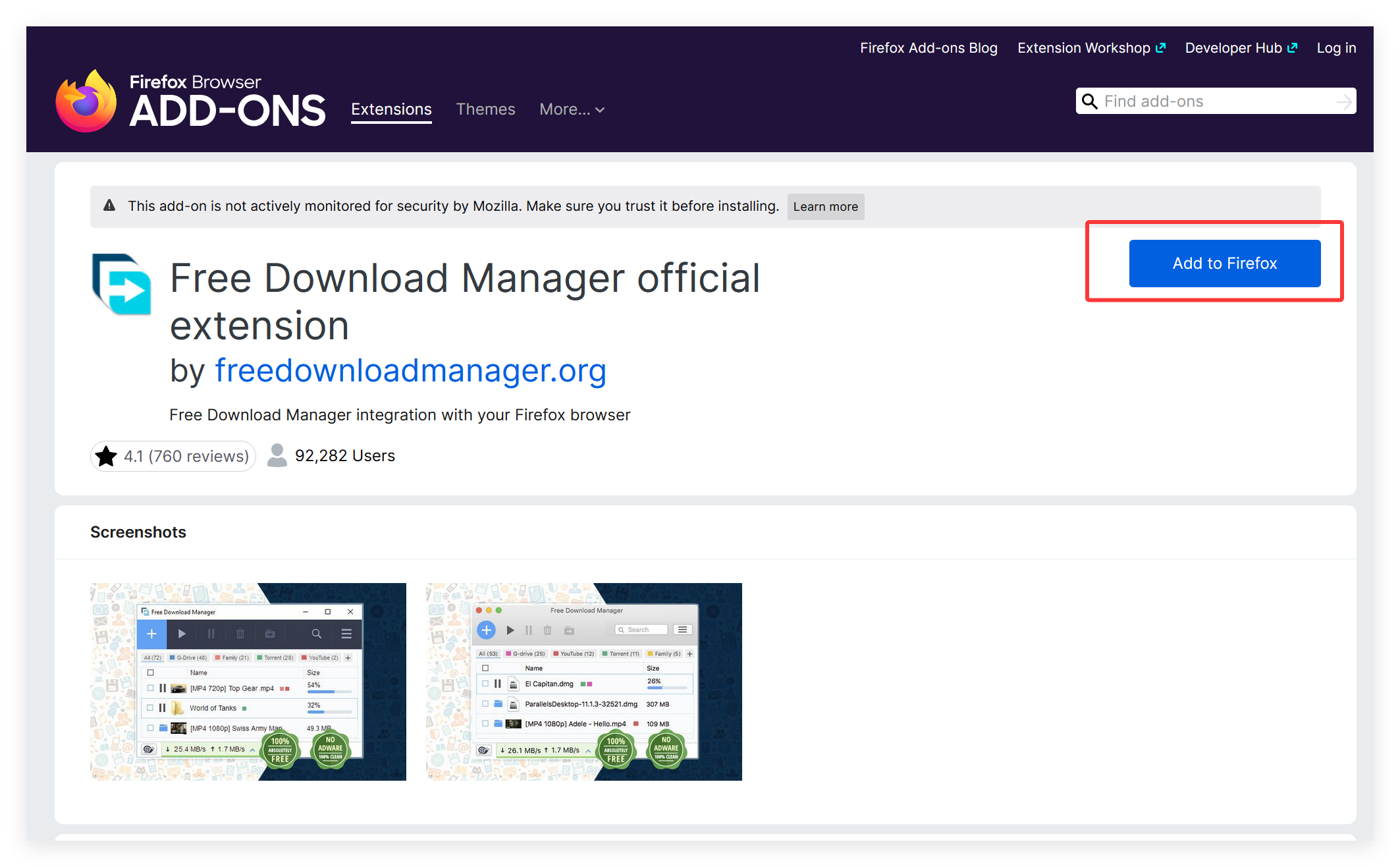Click the Firefox logo icon

[x=86, y=102]
